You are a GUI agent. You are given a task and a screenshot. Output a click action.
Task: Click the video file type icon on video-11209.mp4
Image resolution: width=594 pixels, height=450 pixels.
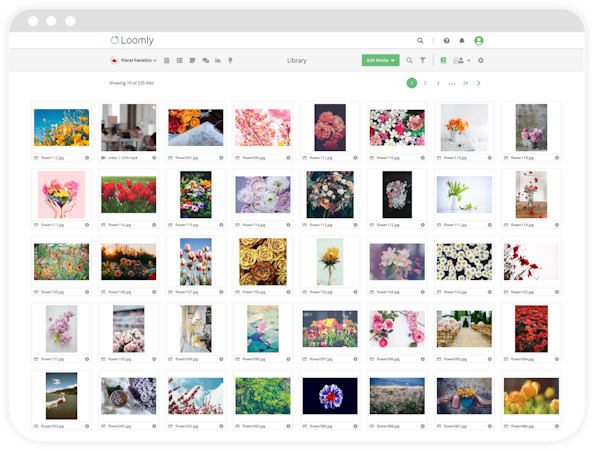tap(103, 158)
